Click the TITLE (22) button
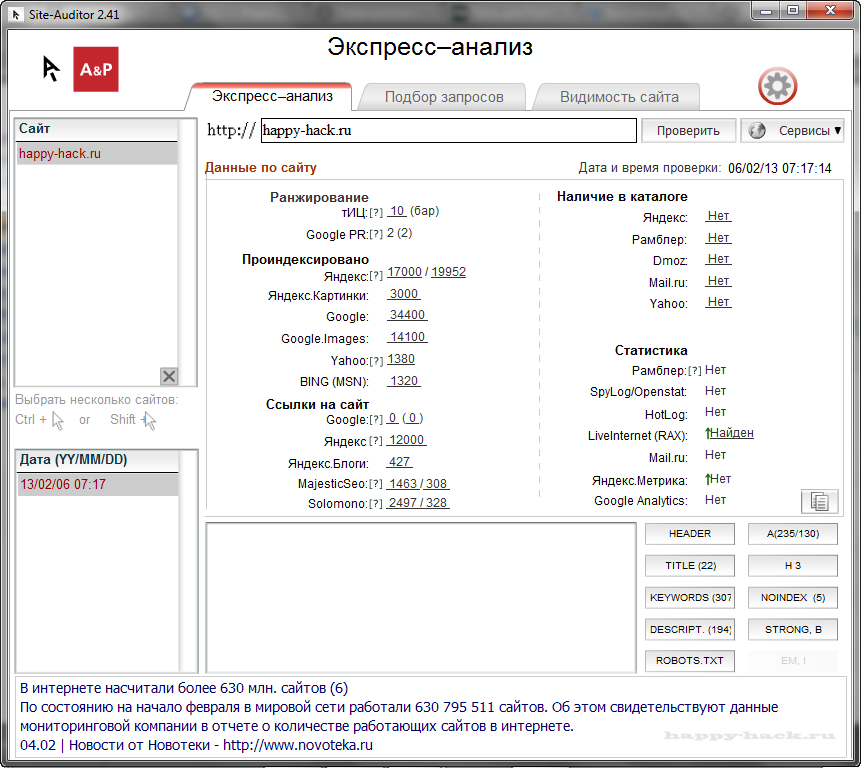The height and width of the screenshot is (768, 861). [690, 565]
